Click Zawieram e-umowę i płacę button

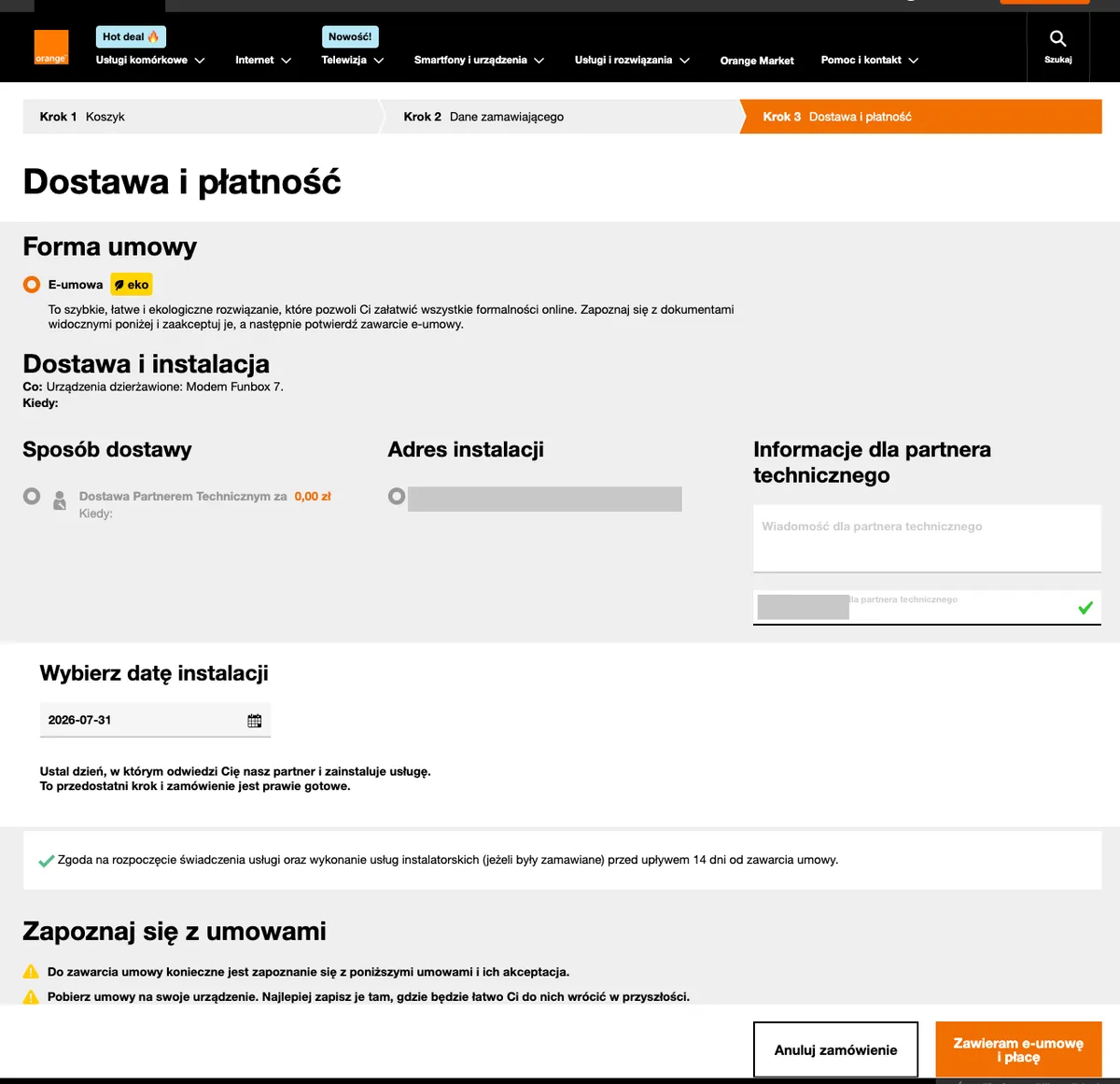(1018, 1050)
